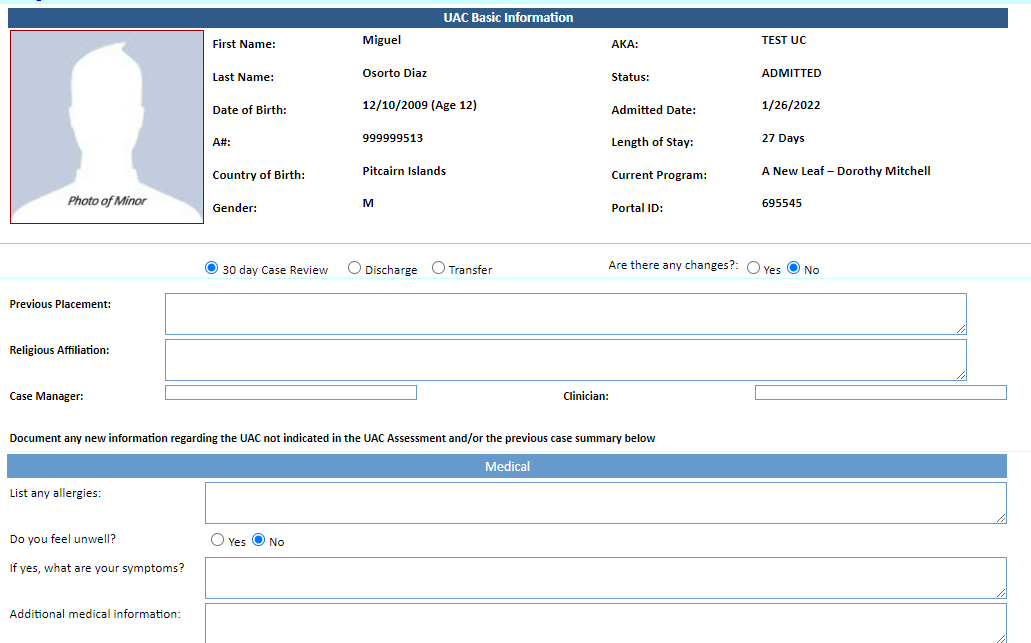The height and width of the screenshot is (643, 1031).
Task: Focus the Additional medical information text area
Action: (605, 622)
